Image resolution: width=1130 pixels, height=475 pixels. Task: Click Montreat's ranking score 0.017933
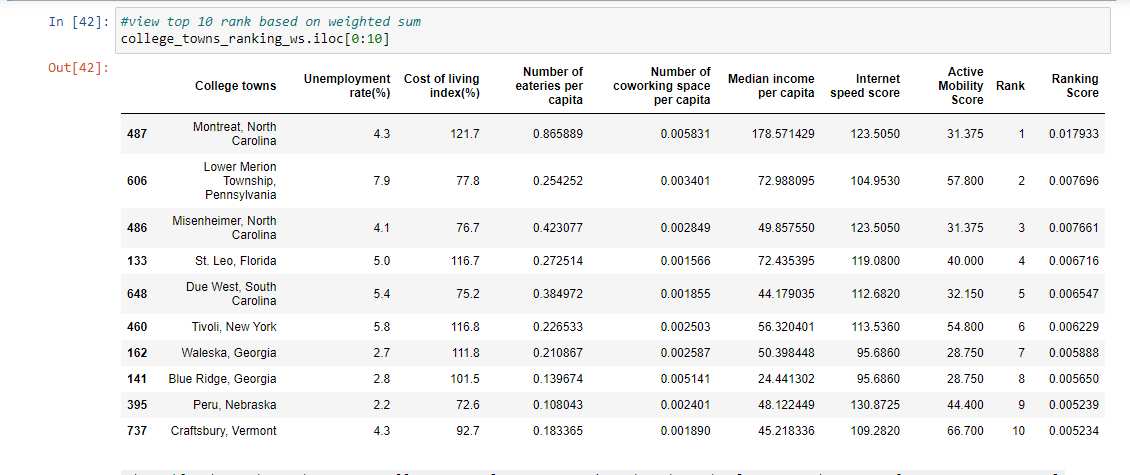(1074, 133)
